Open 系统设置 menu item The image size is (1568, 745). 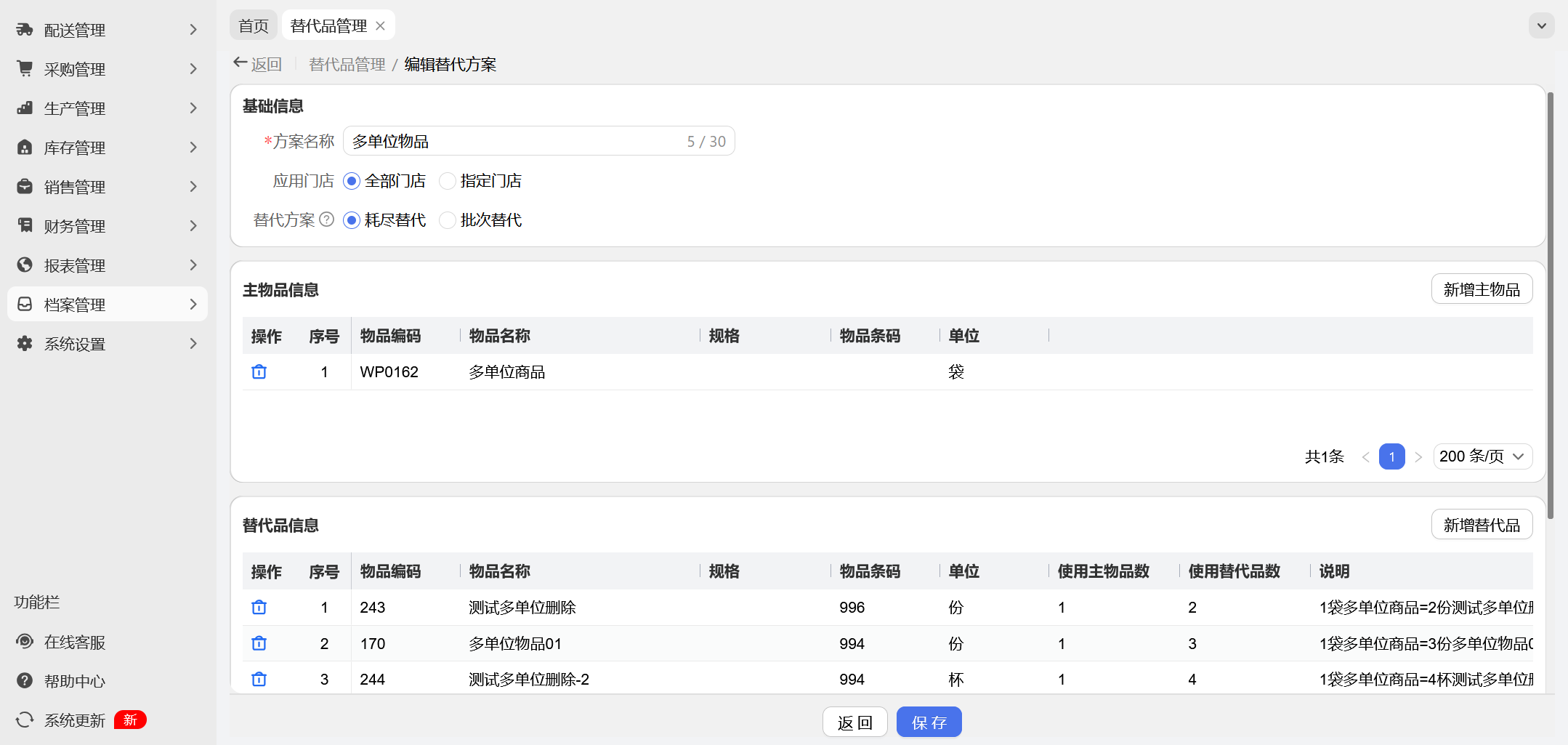pyautogui.click(x=108, y=344)
